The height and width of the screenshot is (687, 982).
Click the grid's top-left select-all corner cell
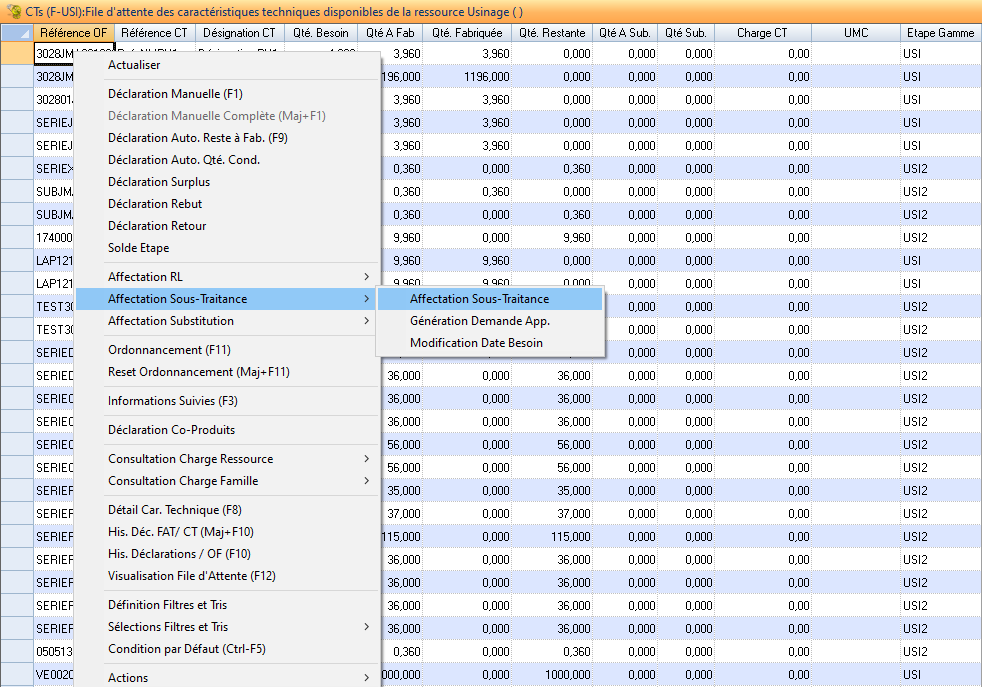pyautogui.click(x=16, y=33)
